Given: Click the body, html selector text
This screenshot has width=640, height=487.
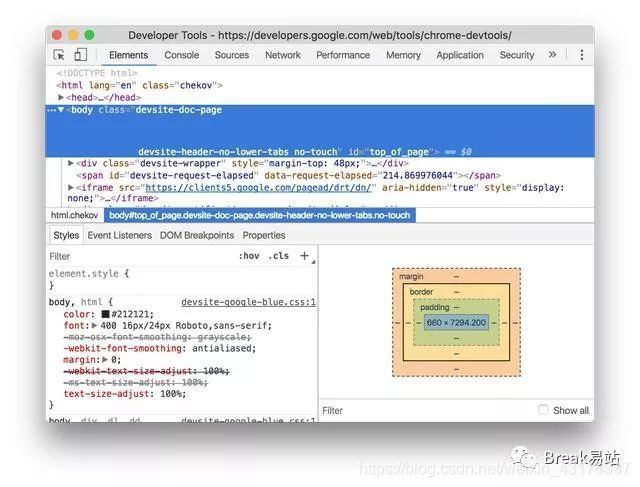Looking at the screenshot, I should coord(76,302).
